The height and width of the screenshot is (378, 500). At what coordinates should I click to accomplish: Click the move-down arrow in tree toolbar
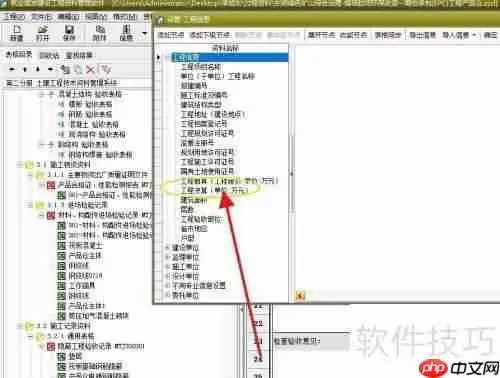coord(38,69)
